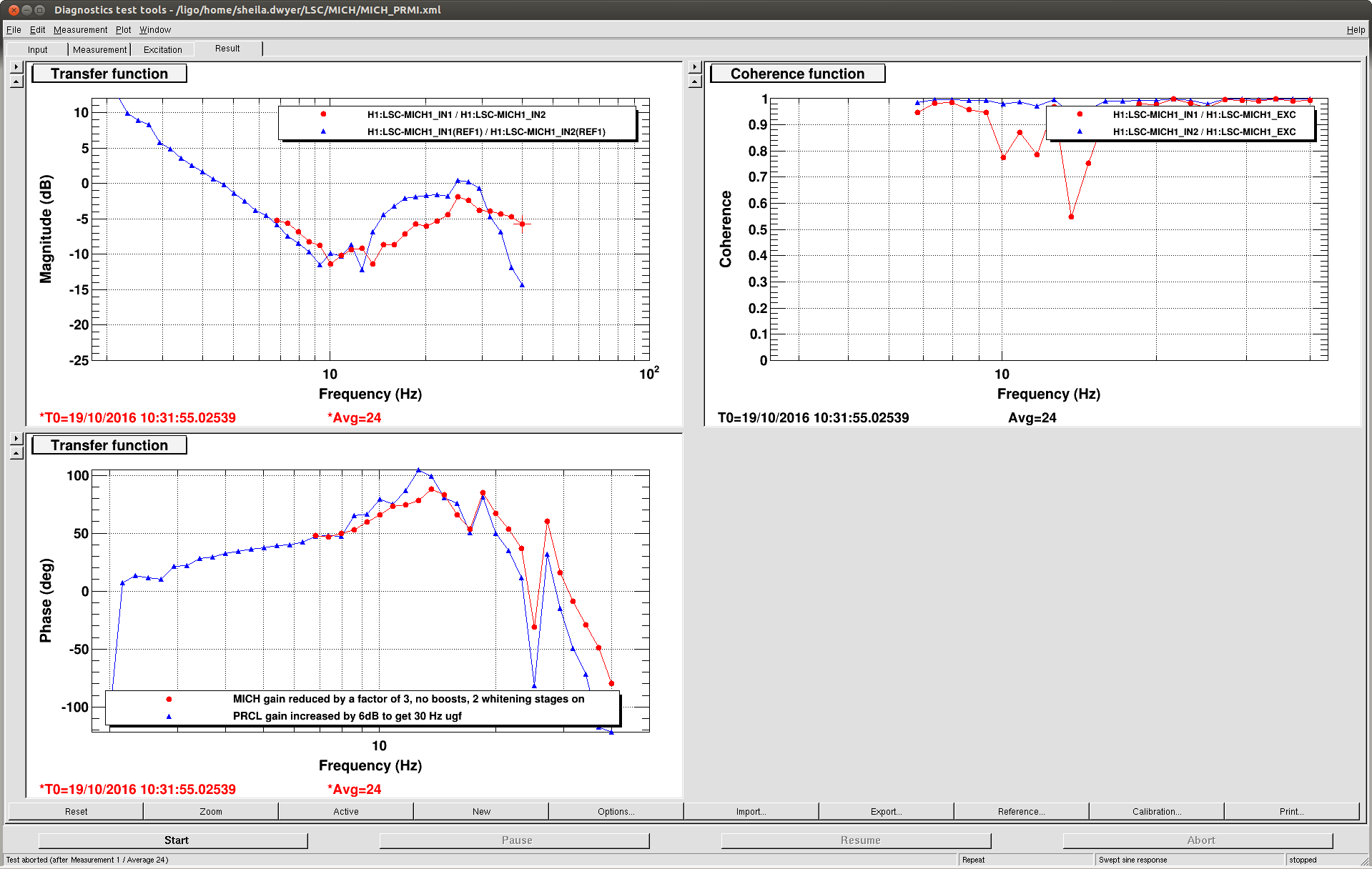Click the black T0 timestamp under coherence plot
This screenshot has width=1372, height=869.
[813, 417]
